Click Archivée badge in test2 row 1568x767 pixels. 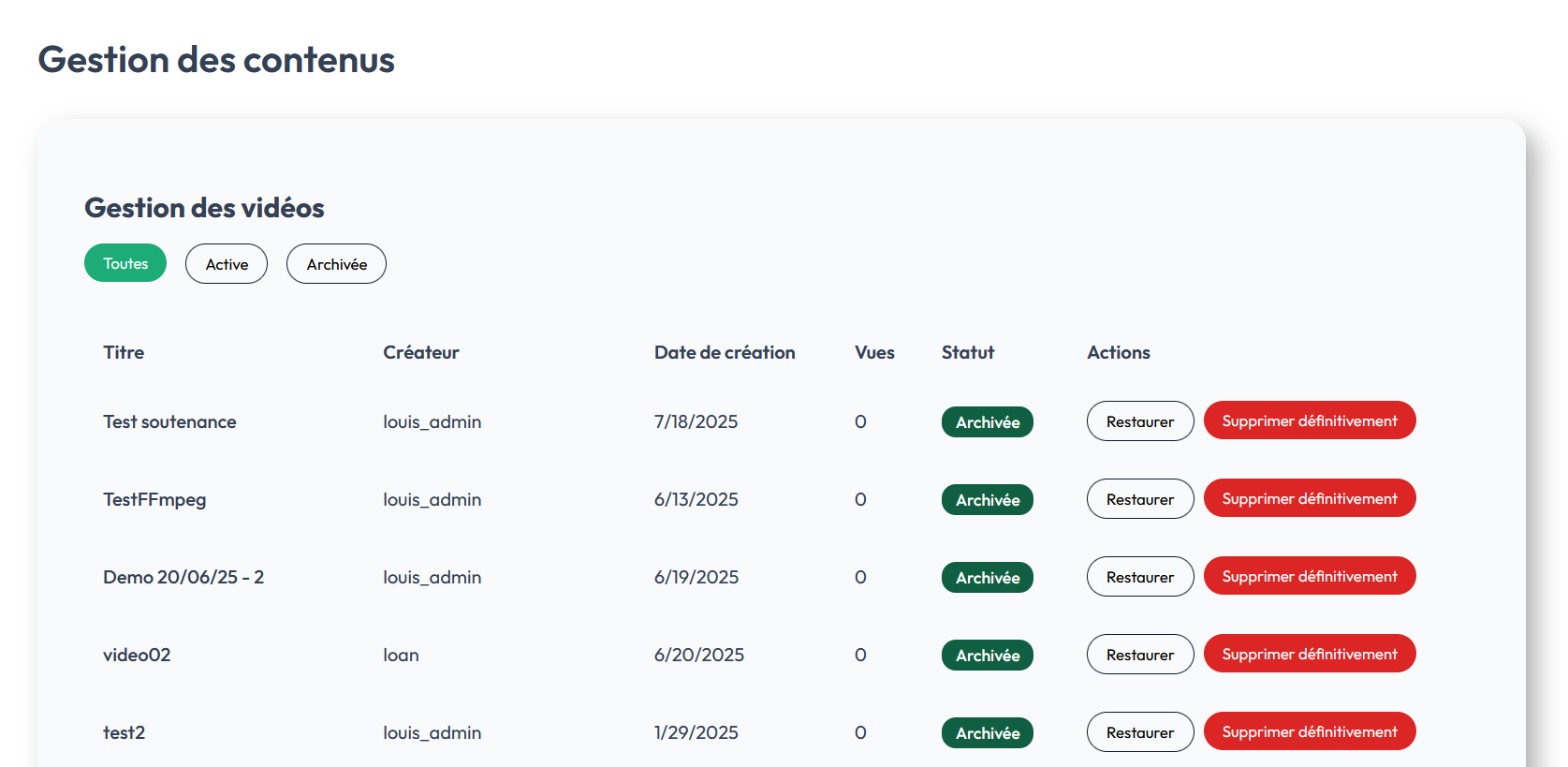click(x=988, y=733)
